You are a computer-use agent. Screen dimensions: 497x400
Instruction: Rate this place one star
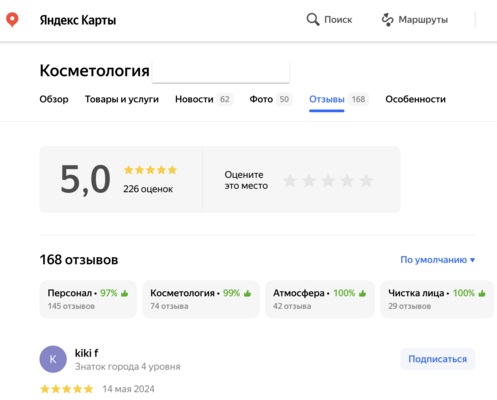[x=290, y=181]
